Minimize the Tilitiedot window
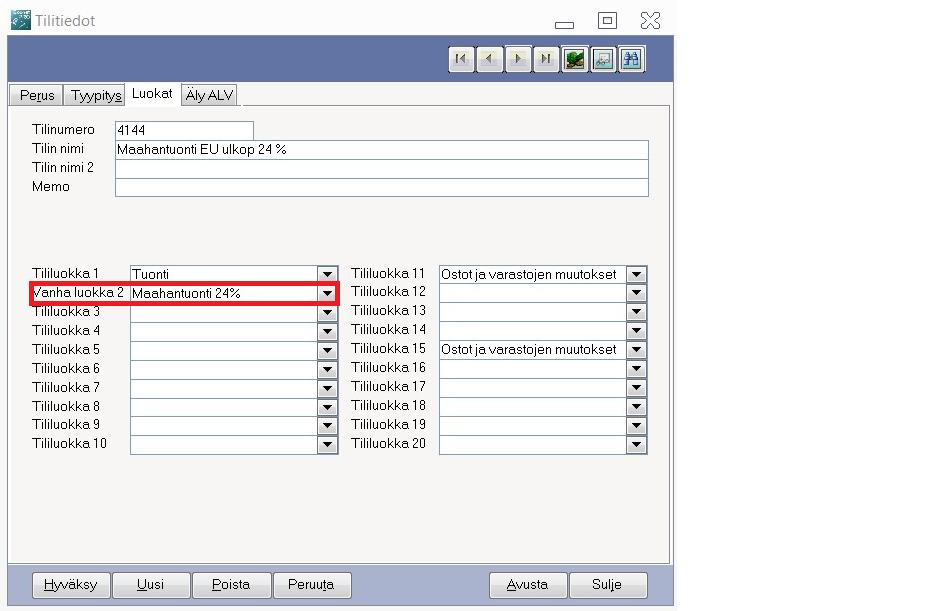The width and height of the screenshot is (945, 611). click(x=564, y=25)
